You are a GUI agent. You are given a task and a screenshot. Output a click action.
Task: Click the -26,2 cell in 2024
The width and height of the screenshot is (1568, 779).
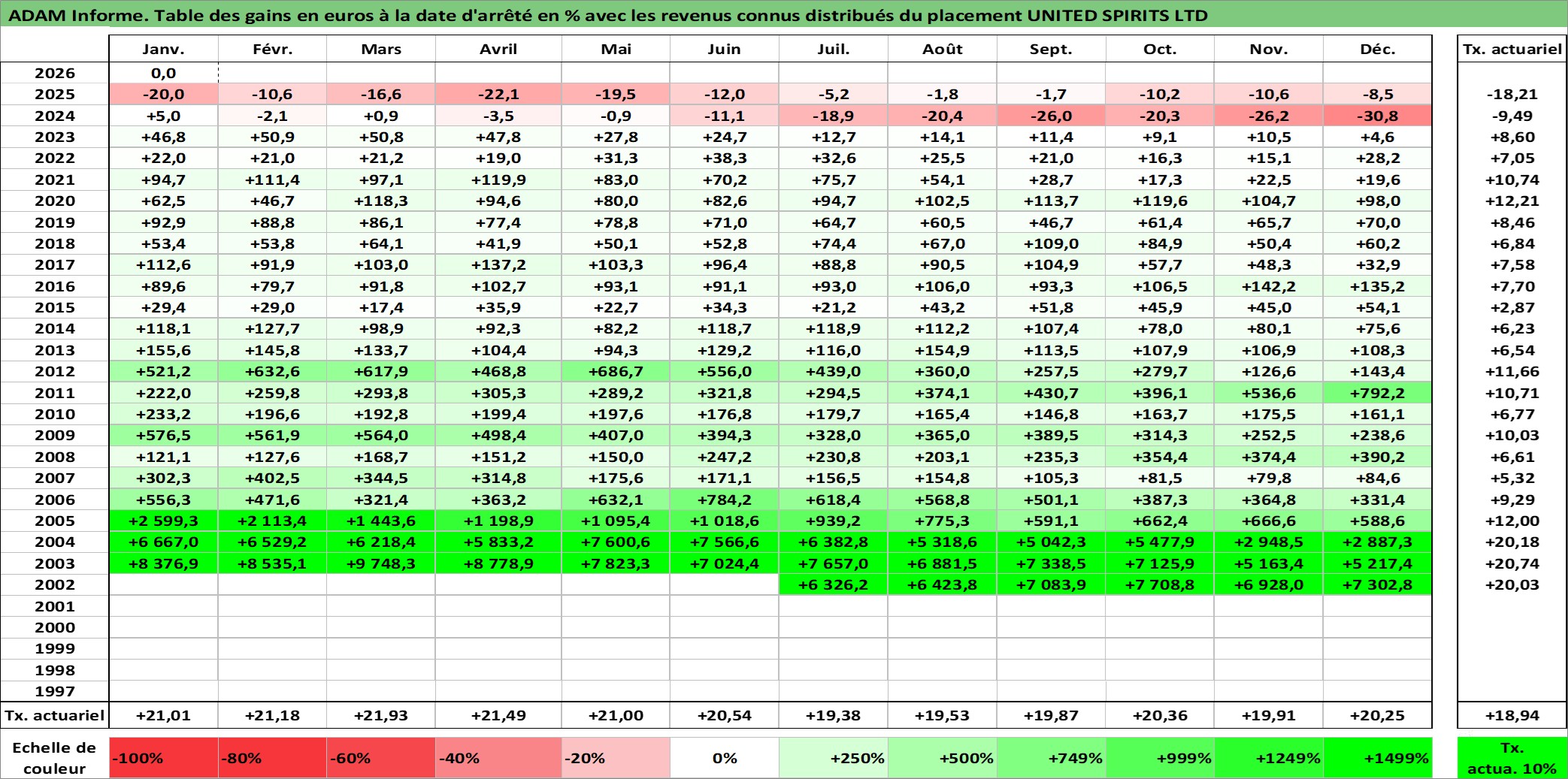[x=1269, y=116]
